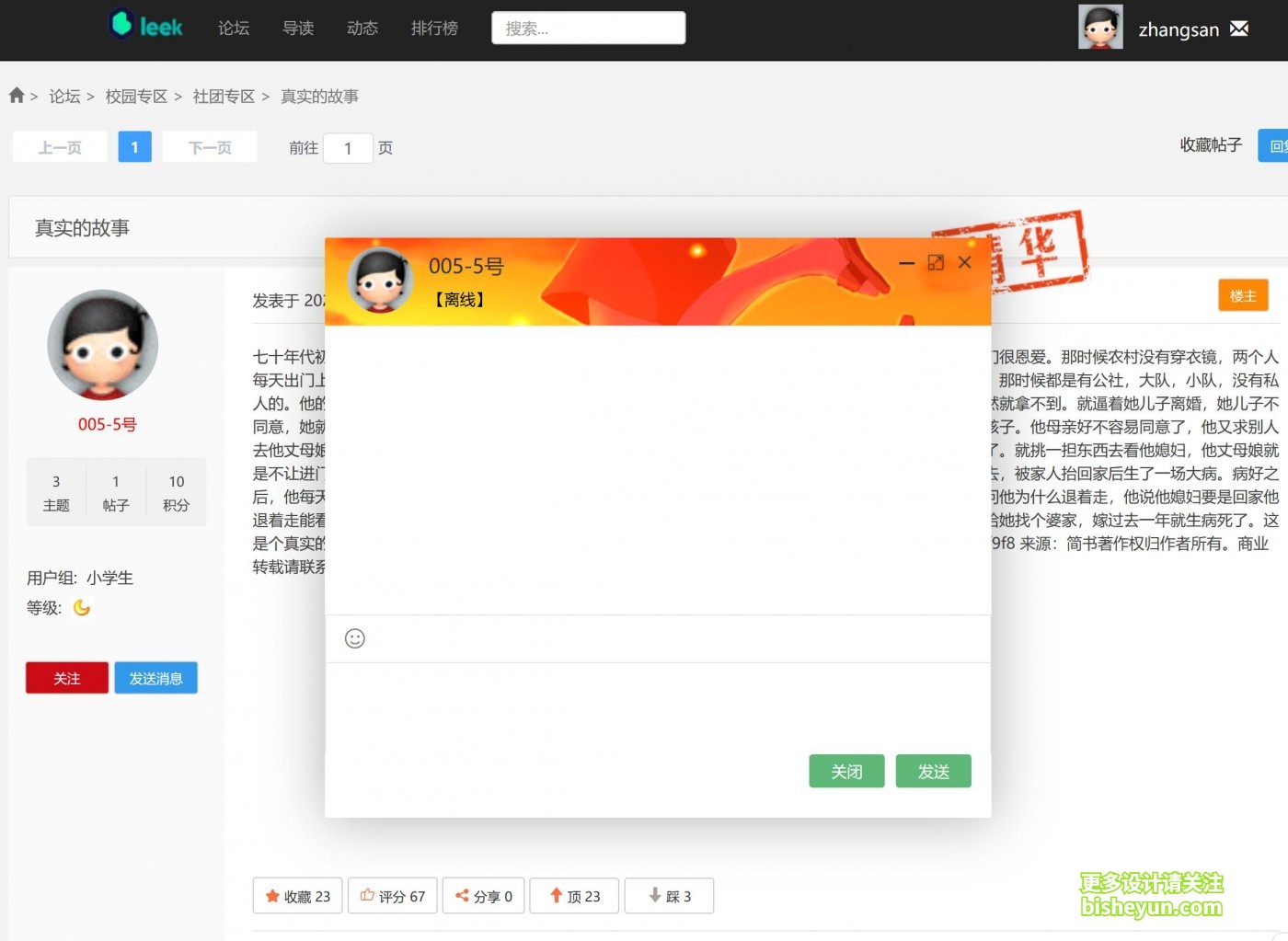This screenshot has width=1288, height=941.
Task: Focus the 搜索 search box
Action: (588, 29)
